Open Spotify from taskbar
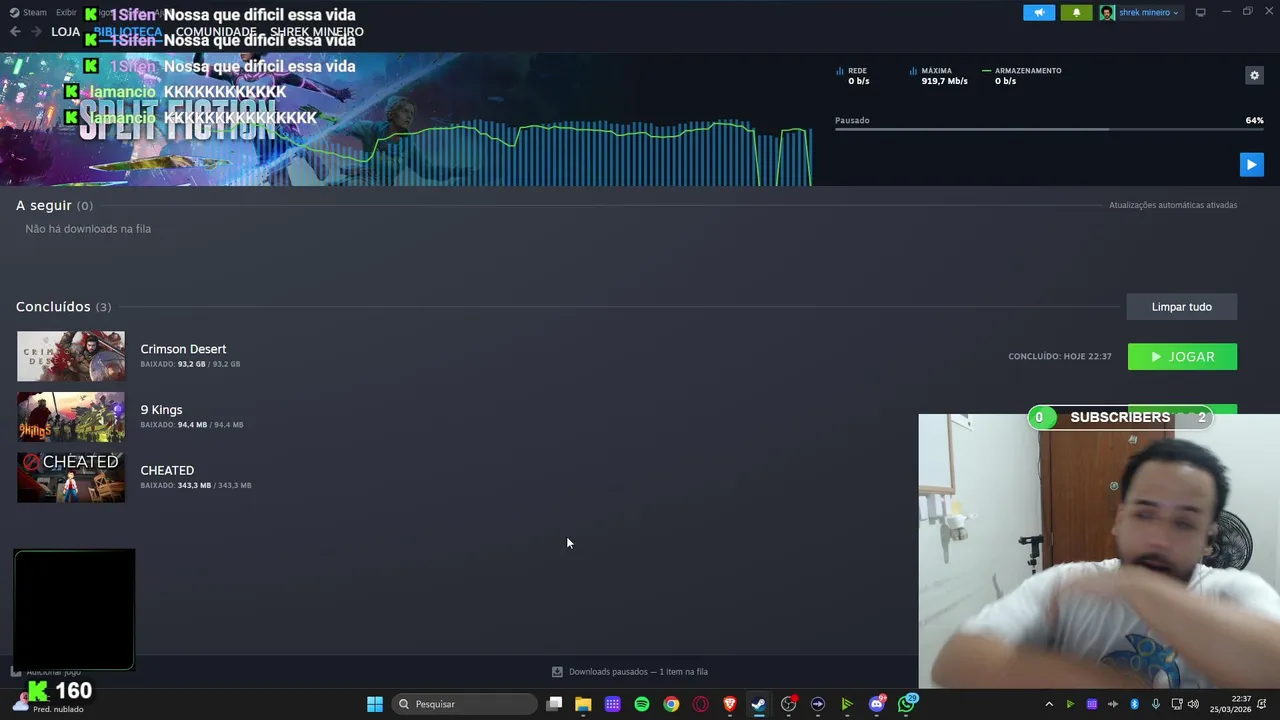 [x=642, y=704]
